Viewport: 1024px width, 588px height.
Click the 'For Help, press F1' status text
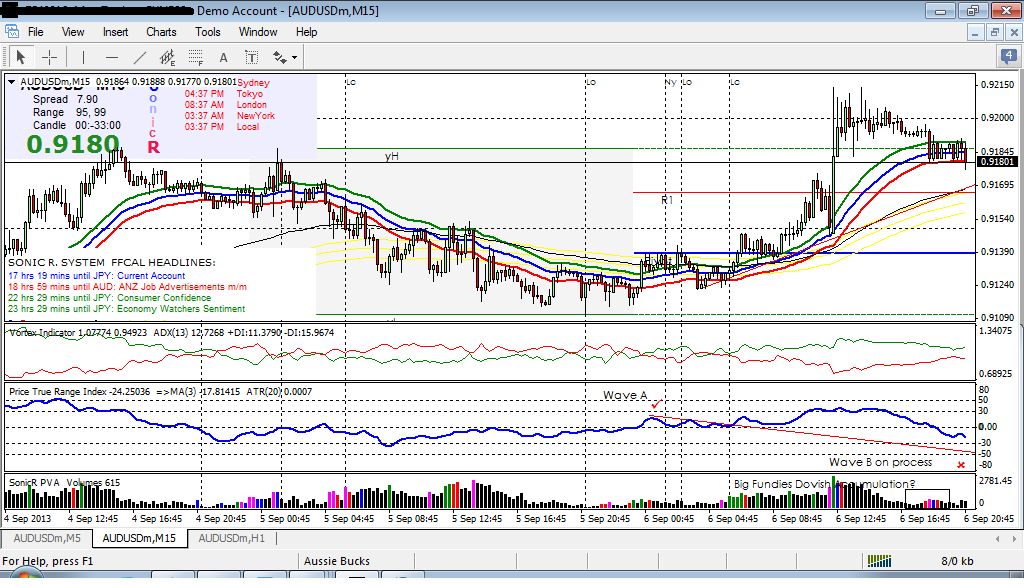[x=48, y=561]
